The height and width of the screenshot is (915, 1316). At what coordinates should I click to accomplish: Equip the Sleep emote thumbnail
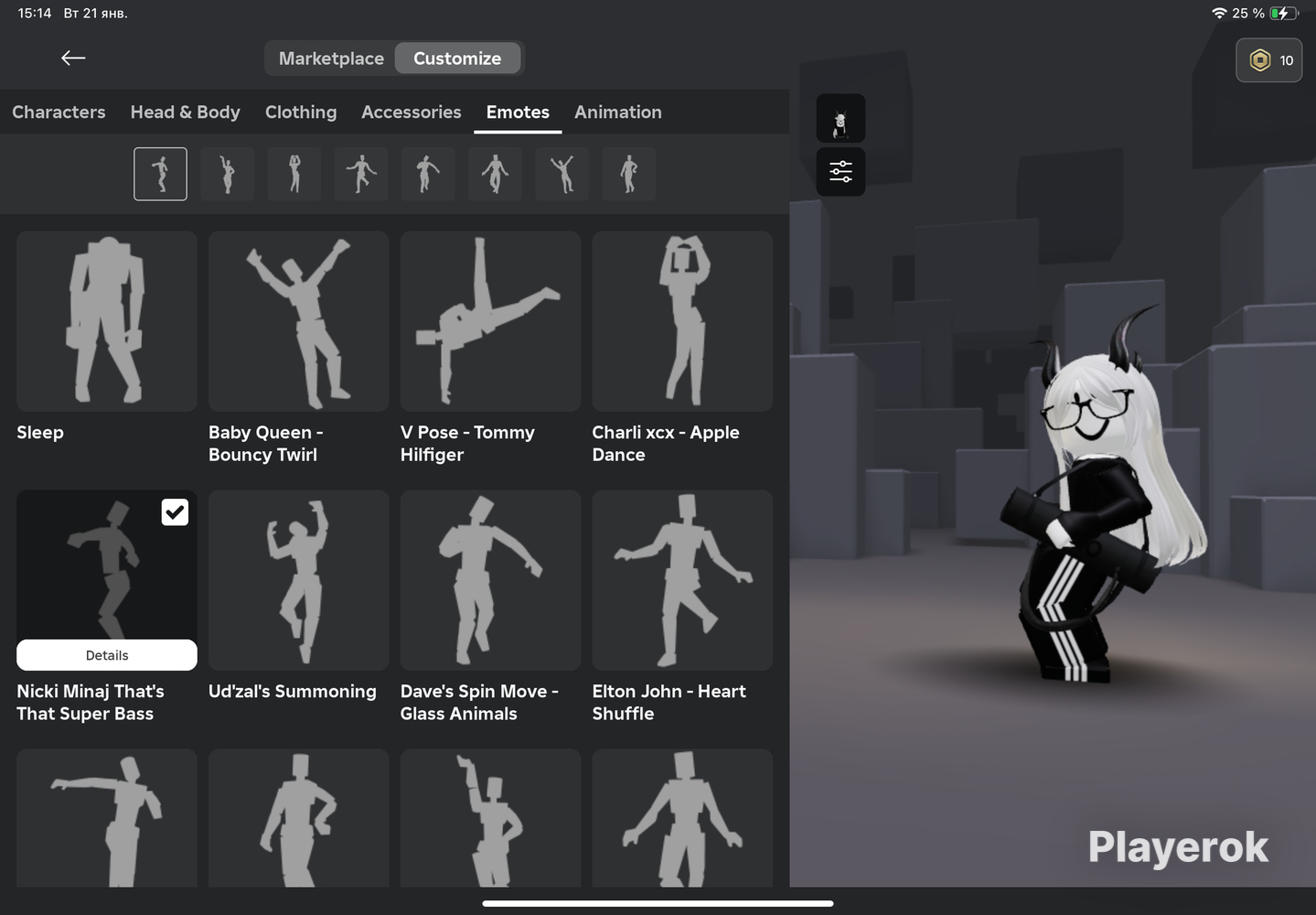coord(107,321)
